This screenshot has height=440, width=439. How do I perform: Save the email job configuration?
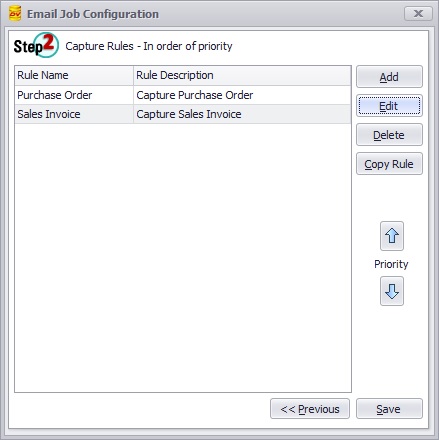point(389,409)
